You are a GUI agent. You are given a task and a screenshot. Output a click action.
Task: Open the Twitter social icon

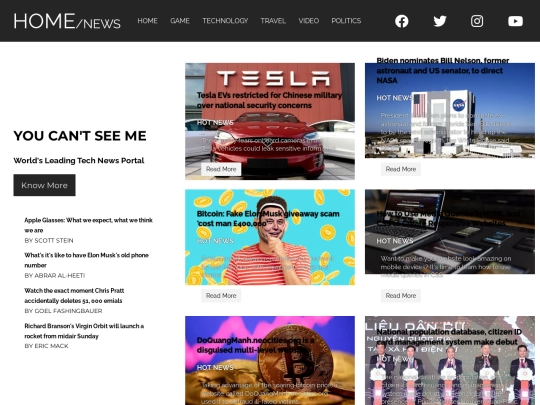[440, 21]
